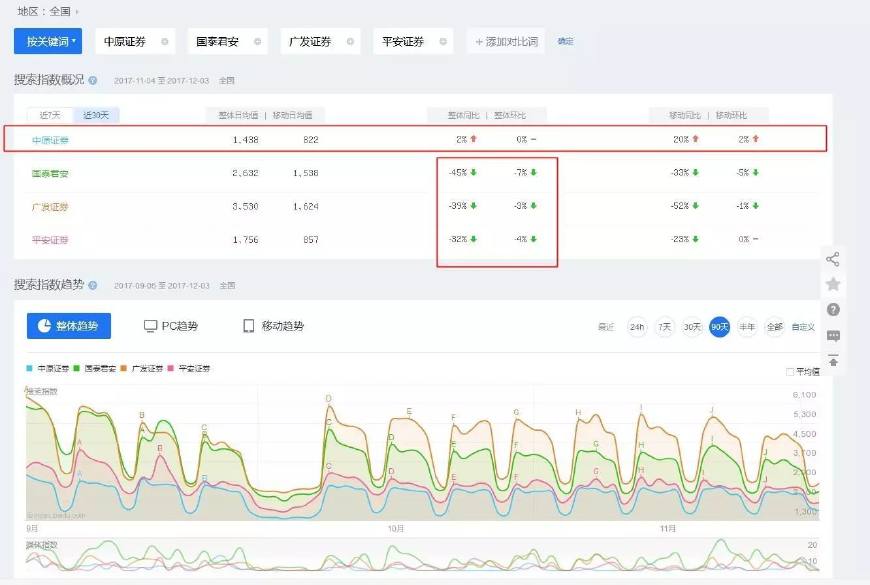
Task: Open help icon beside 搜索指数趋势
Action: tap(93, 285)
